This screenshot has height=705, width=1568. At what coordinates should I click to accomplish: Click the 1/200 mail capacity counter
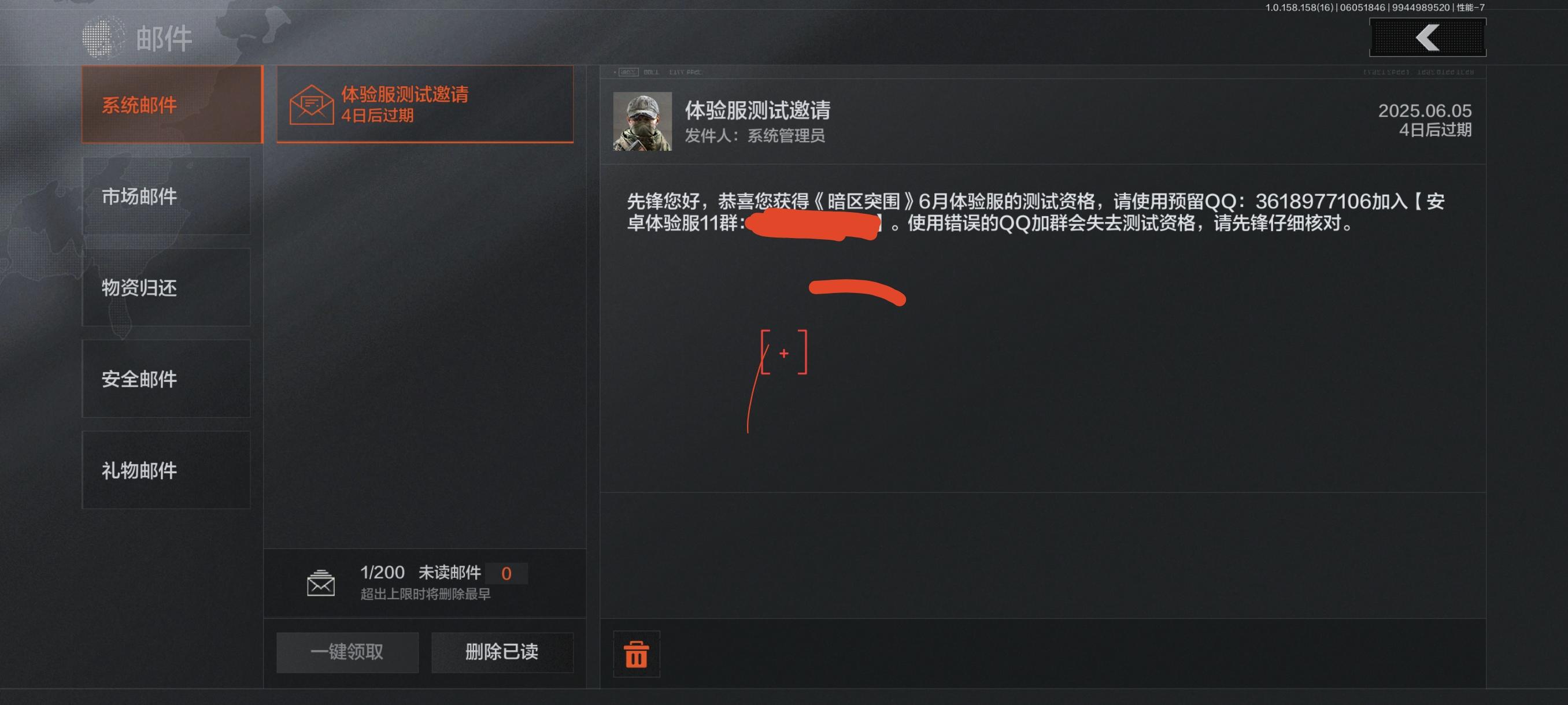[x=382, y=573]
